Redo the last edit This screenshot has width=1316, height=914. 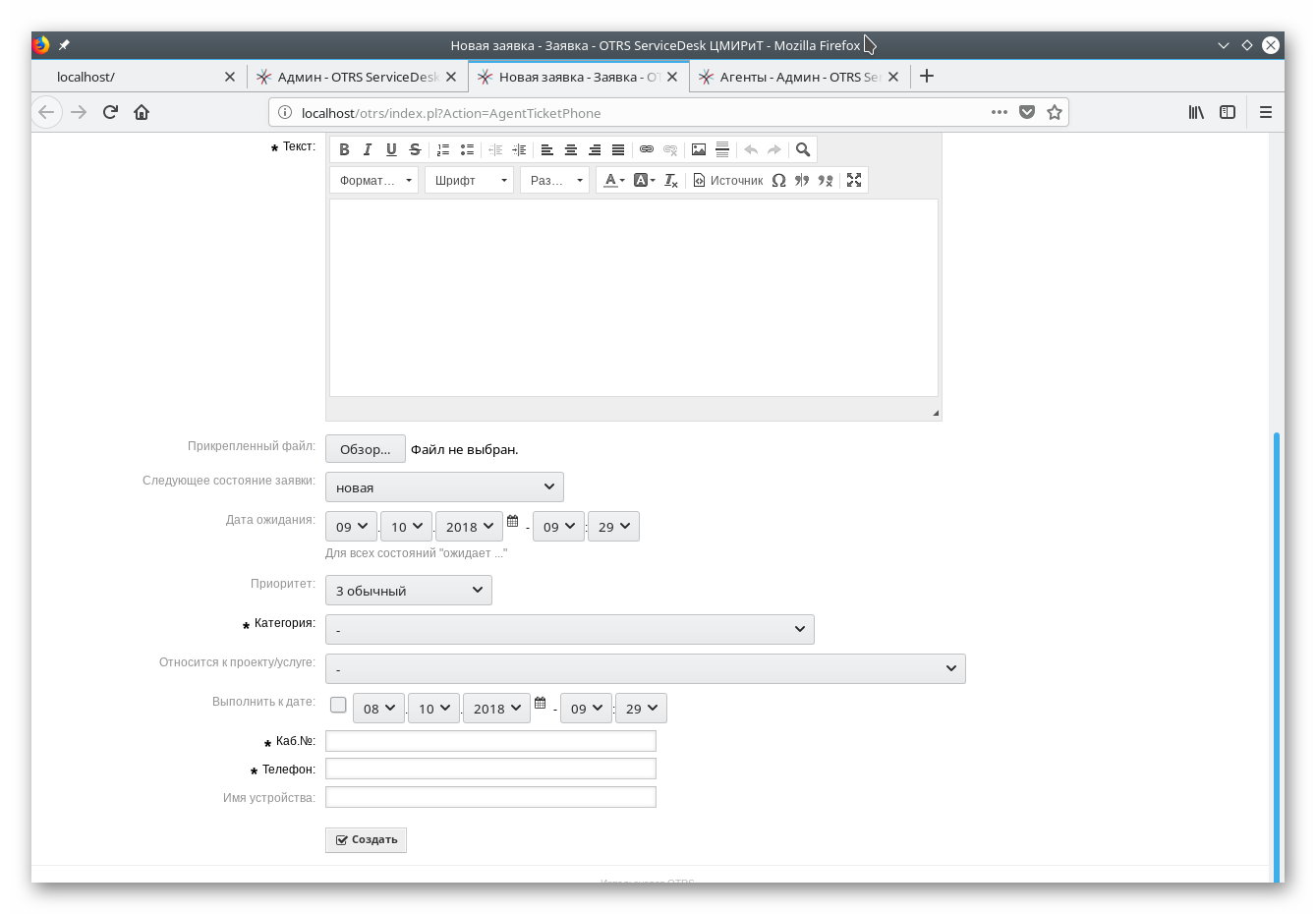pyautogui.click(x=774, y=149)
